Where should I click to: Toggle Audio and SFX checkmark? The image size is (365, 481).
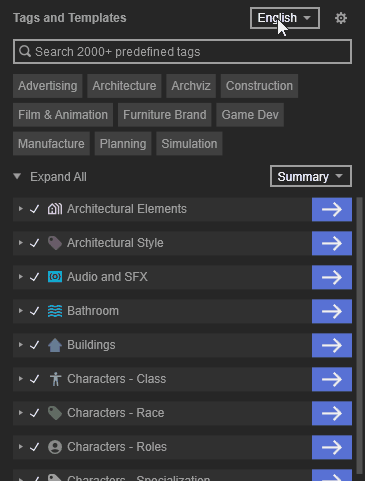(35, 277)
